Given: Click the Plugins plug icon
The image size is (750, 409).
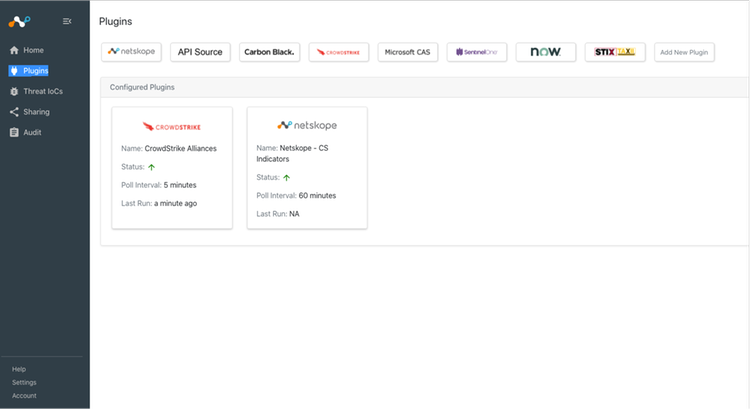Looking at the screenshot, I should tap(14, 71).
